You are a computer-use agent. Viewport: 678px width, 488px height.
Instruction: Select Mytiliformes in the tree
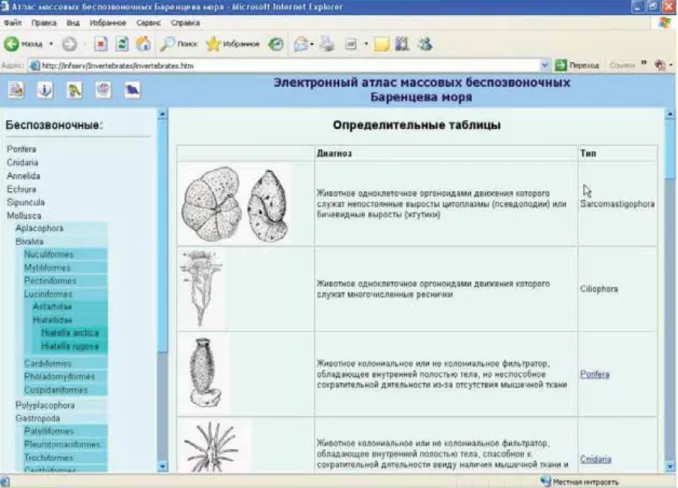[47, 268]
